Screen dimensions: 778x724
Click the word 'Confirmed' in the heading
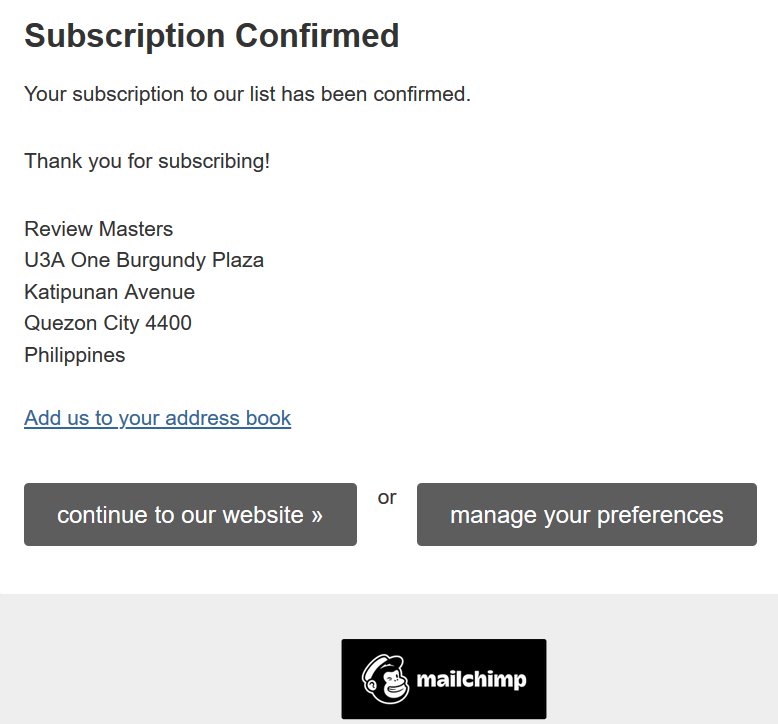(317, 36)
